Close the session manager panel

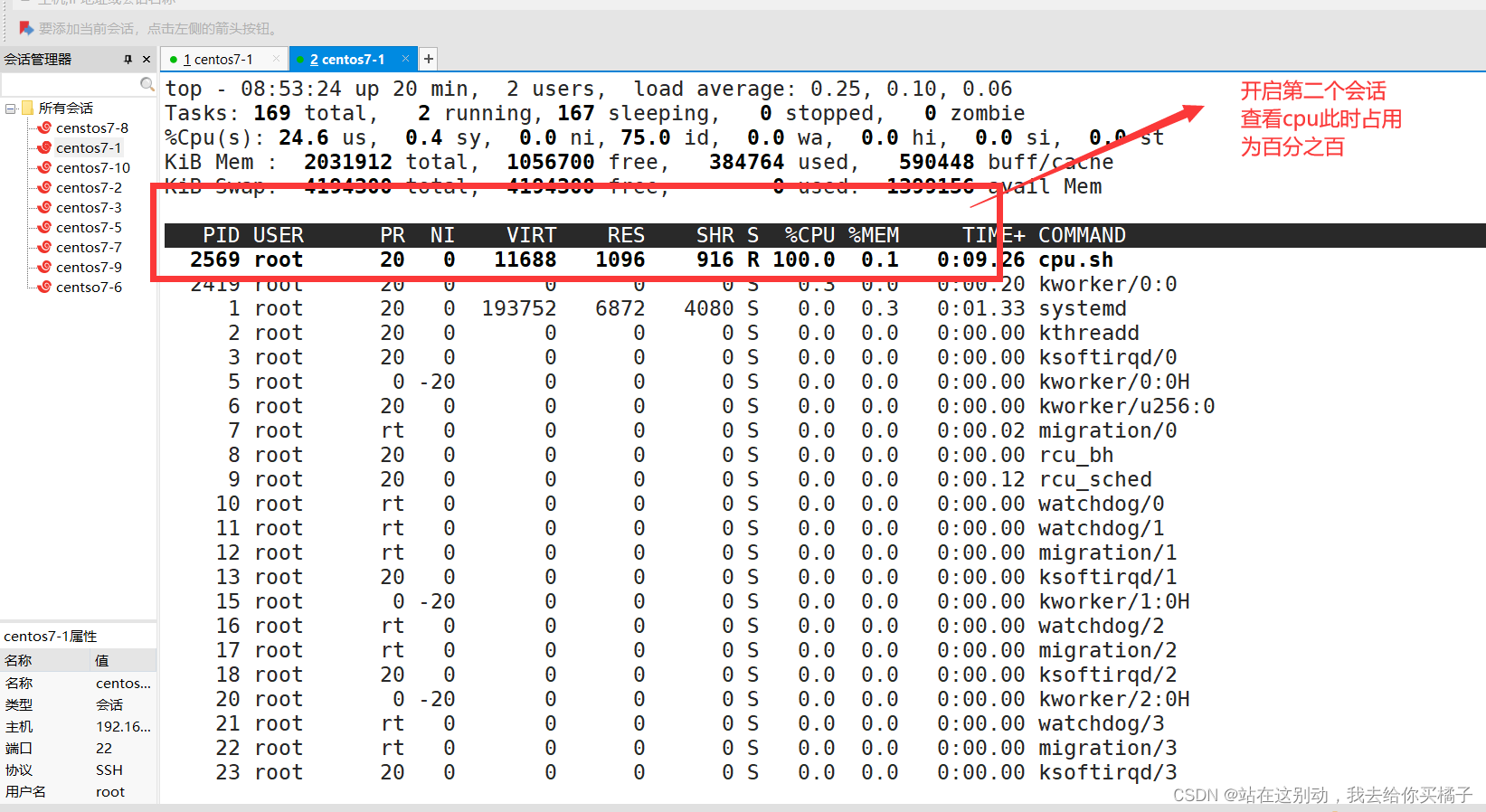(x=147, y=59)
